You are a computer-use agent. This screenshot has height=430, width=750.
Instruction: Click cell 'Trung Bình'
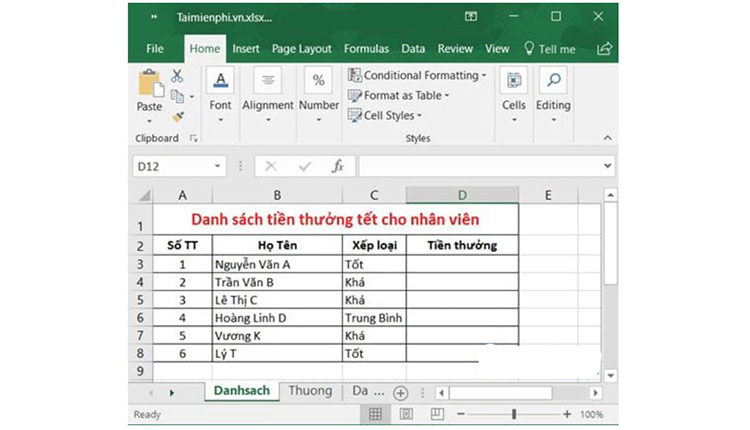[x=374, y=318]
